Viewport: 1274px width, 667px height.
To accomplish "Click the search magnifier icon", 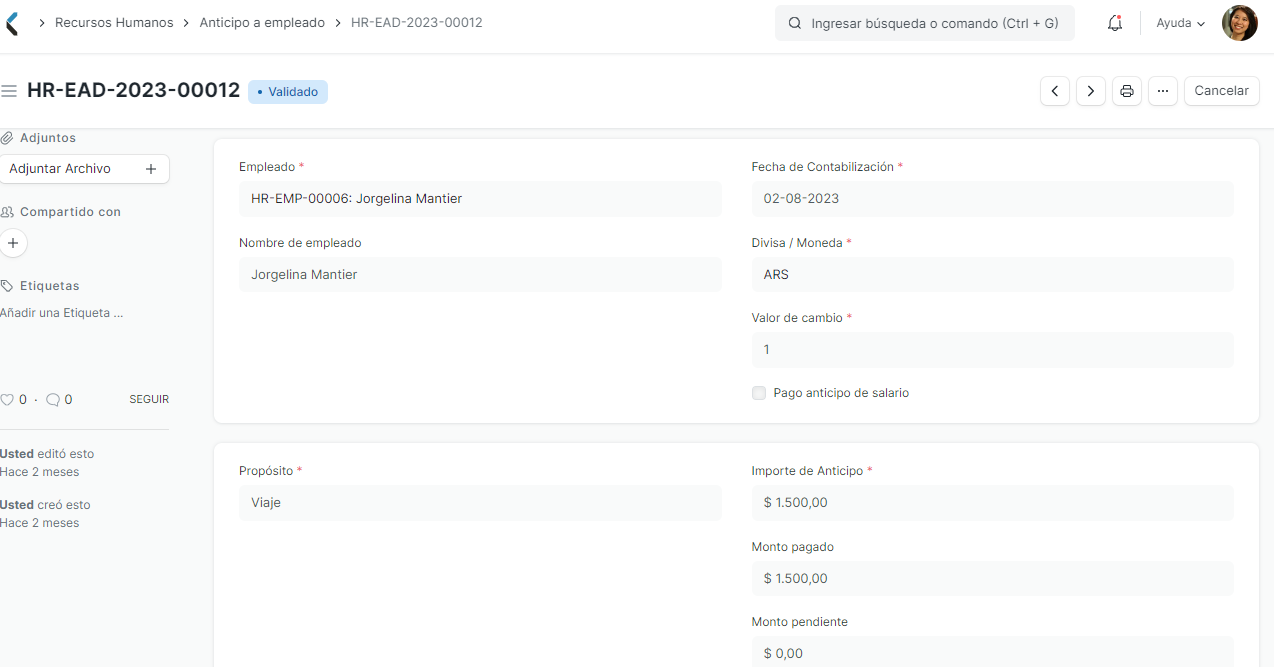I will click(795, 23).
